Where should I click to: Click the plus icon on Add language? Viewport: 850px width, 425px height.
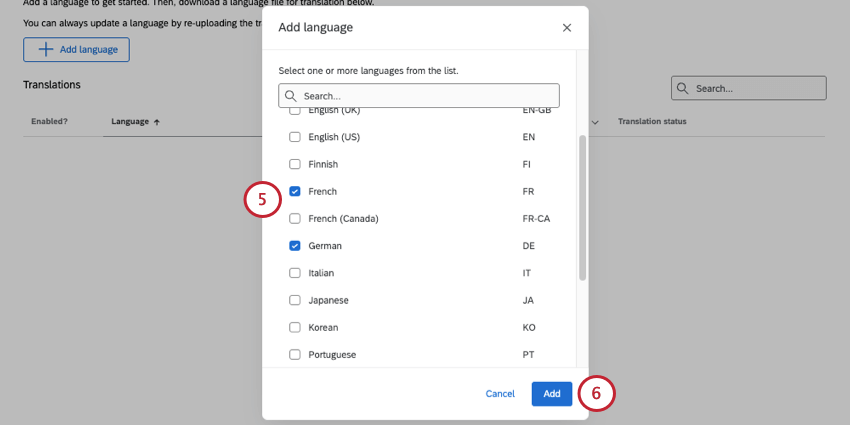tap(45, 49)
